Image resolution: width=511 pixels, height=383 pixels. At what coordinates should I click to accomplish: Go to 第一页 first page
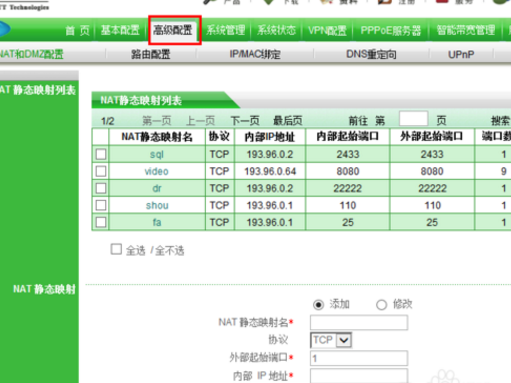coord(157,121)
